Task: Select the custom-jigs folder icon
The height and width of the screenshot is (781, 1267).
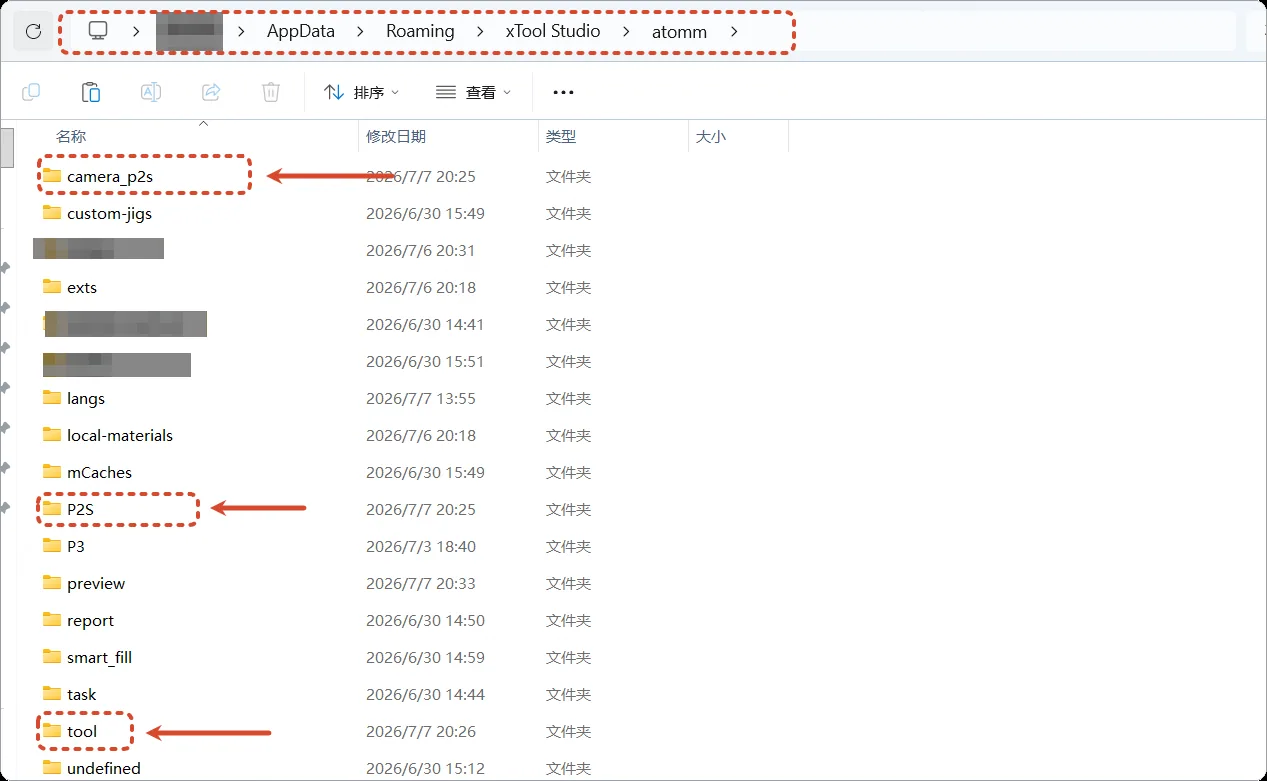Action: click(52, 213)
